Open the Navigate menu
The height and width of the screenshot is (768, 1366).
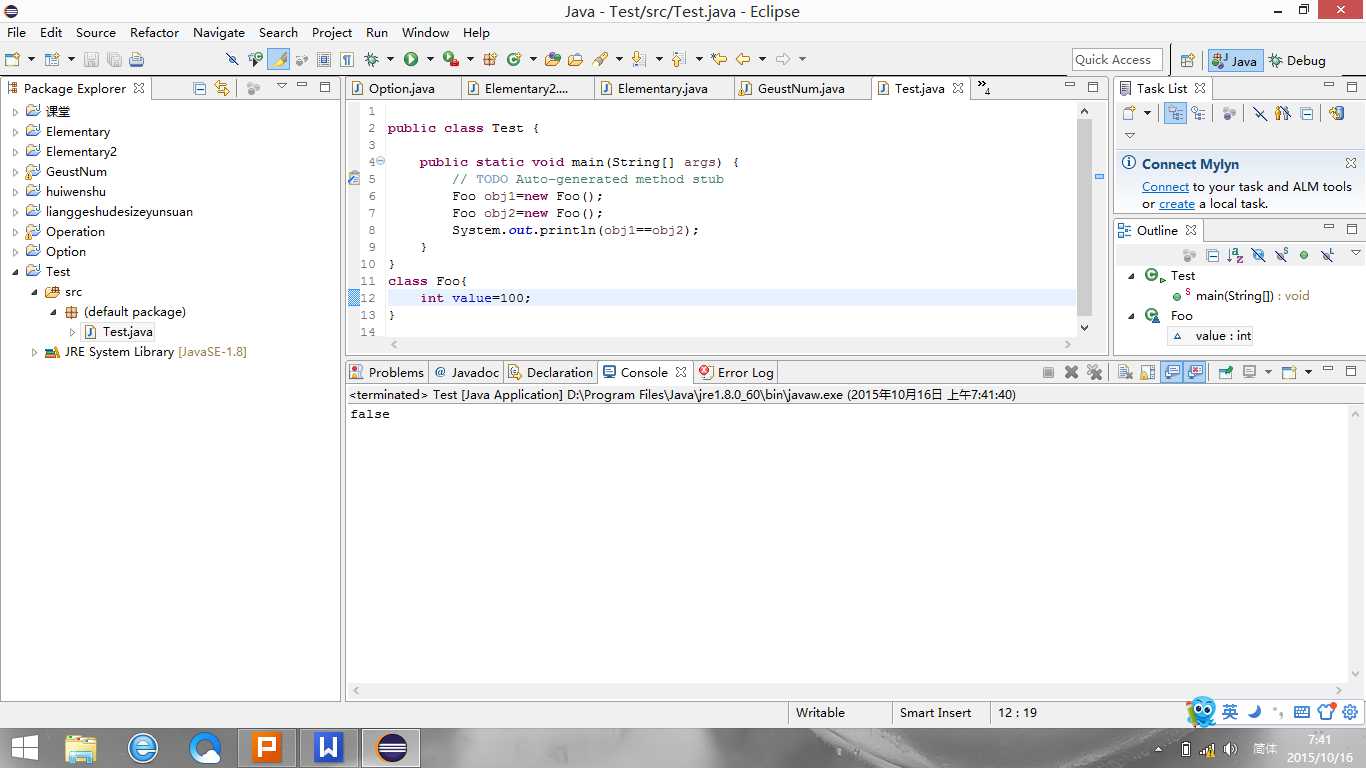point(219,32)
